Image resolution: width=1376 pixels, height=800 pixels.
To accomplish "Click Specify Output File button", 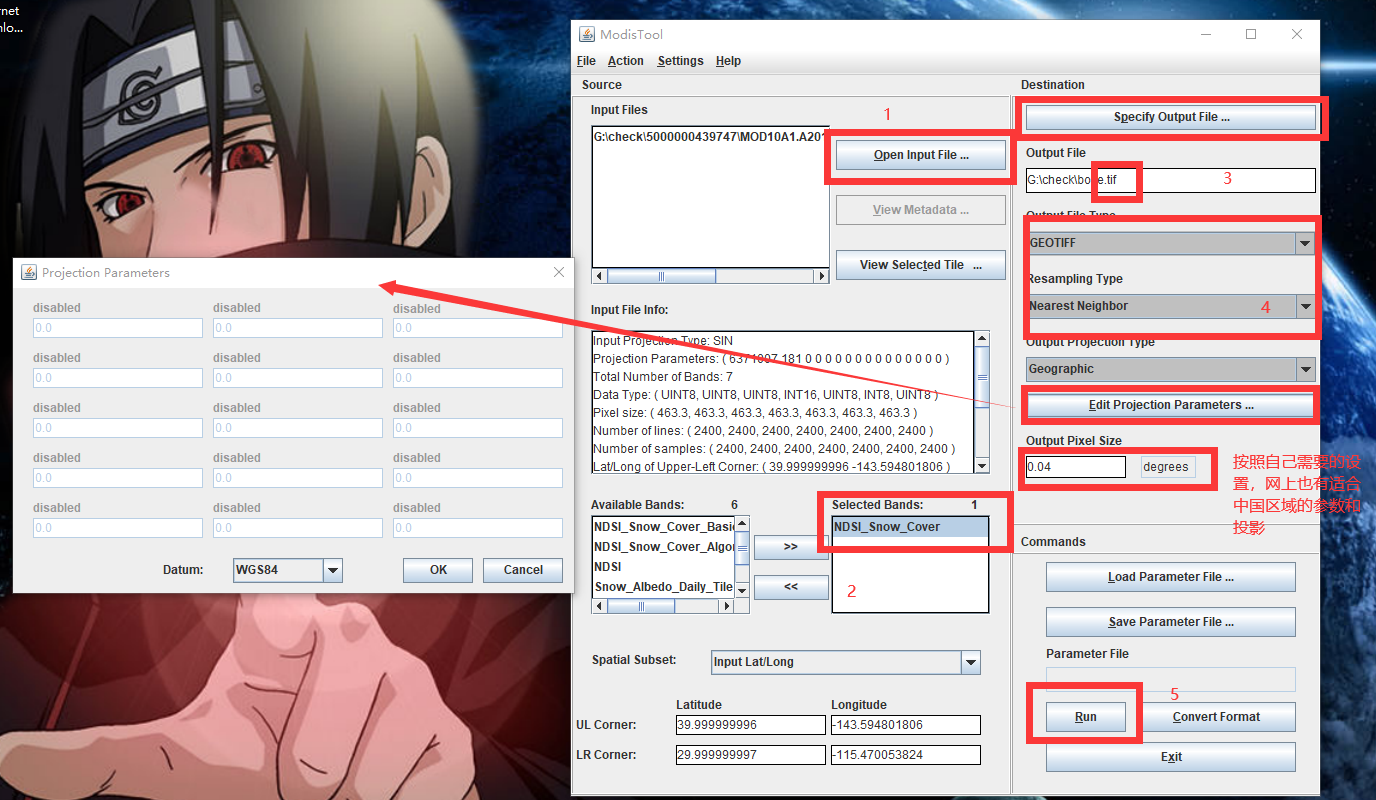I will tap(1171, 117).
